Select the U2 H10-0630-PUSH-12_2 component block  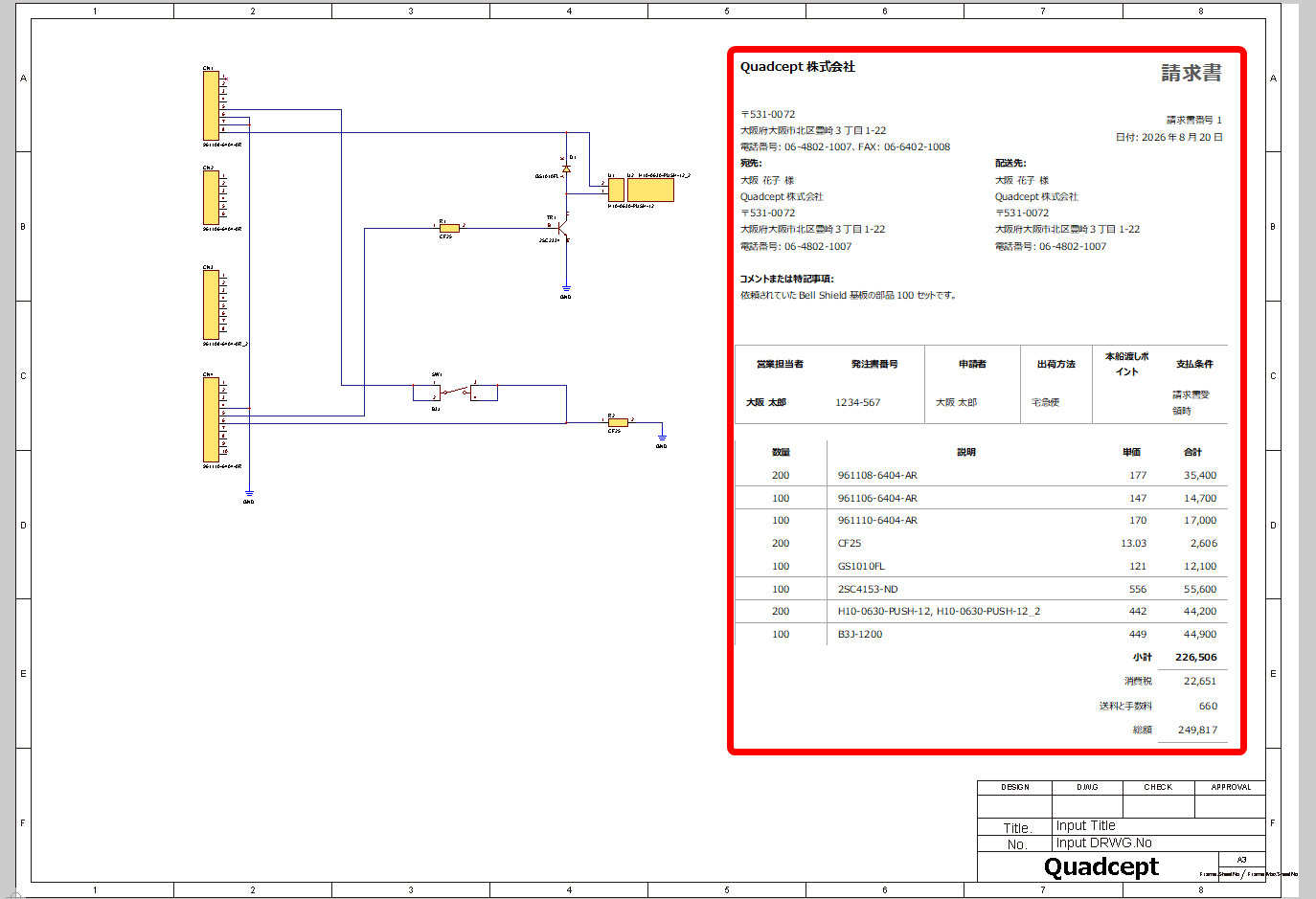pyautogui.click(x=650, y=190)
